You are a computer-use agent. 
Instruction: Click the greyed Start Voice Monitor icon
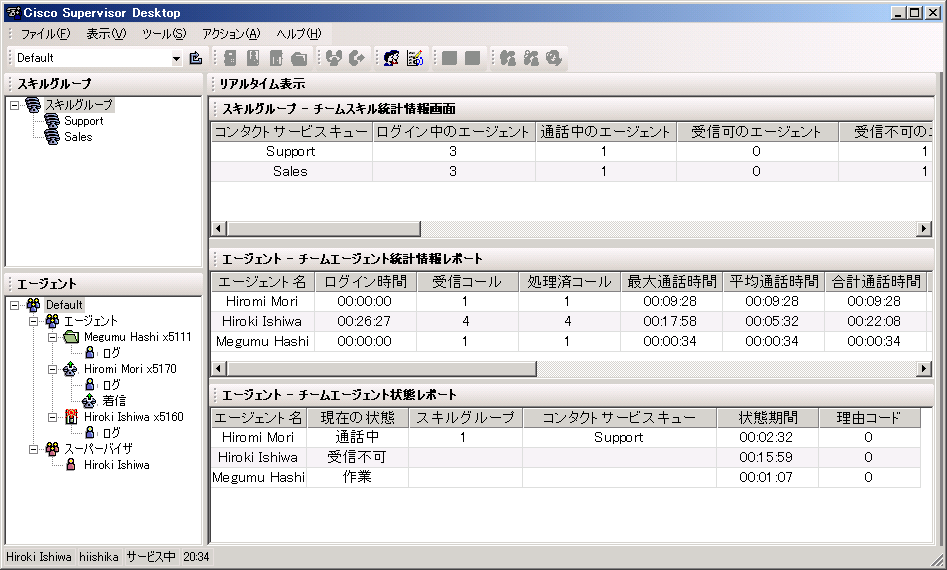[x=508, y=58]
